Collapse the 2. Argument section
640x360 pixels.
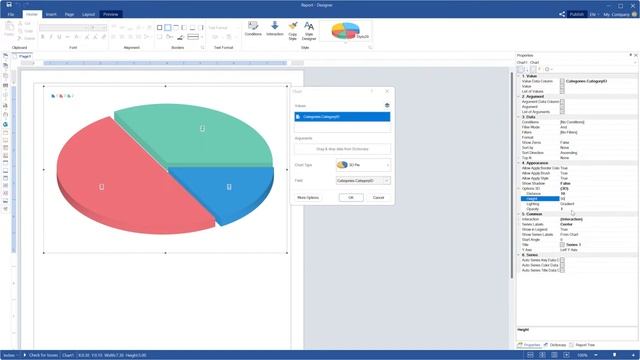[x=519, y=96]
